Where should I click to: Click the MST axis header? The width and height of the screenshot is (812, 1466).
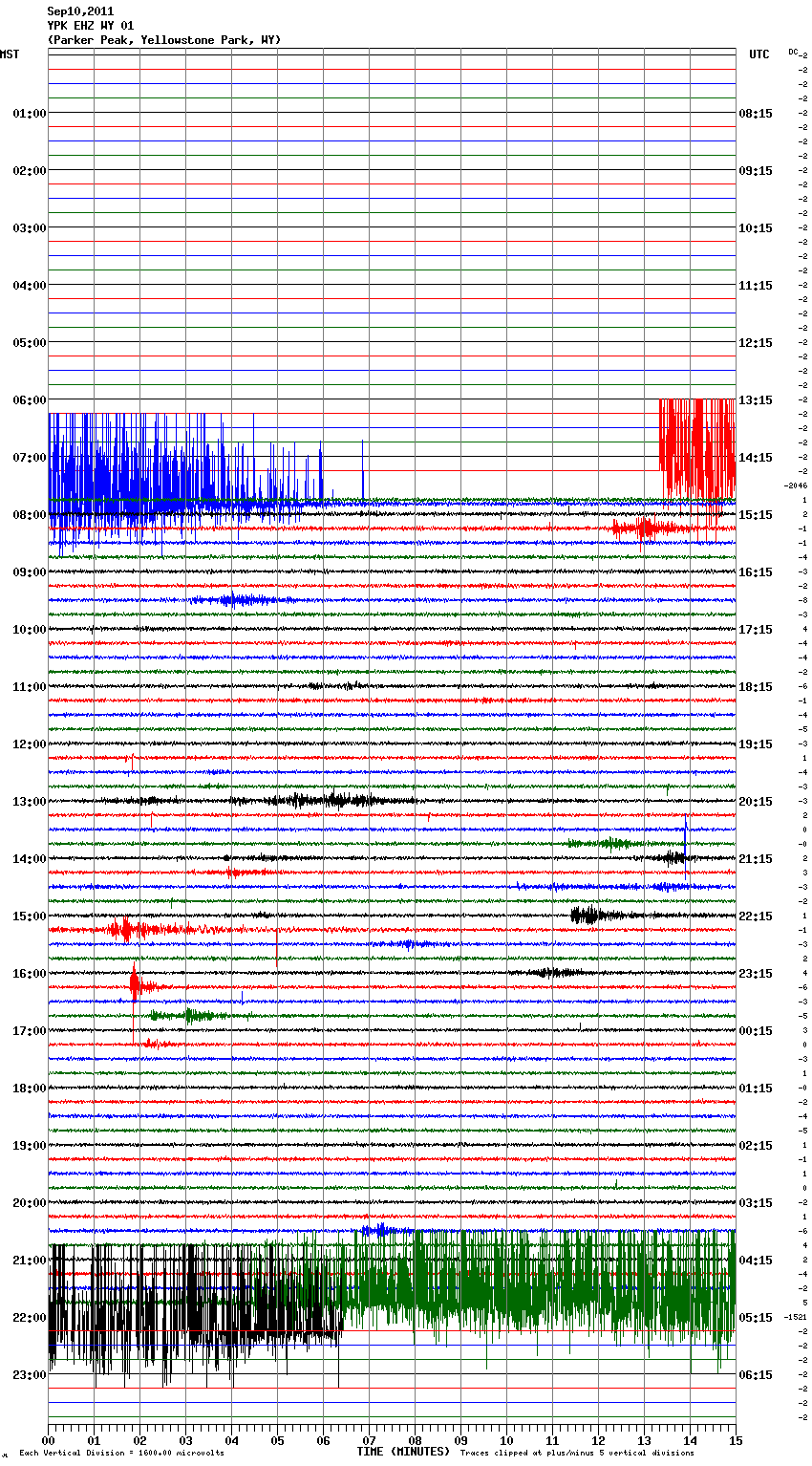click(x=10, y=54)
